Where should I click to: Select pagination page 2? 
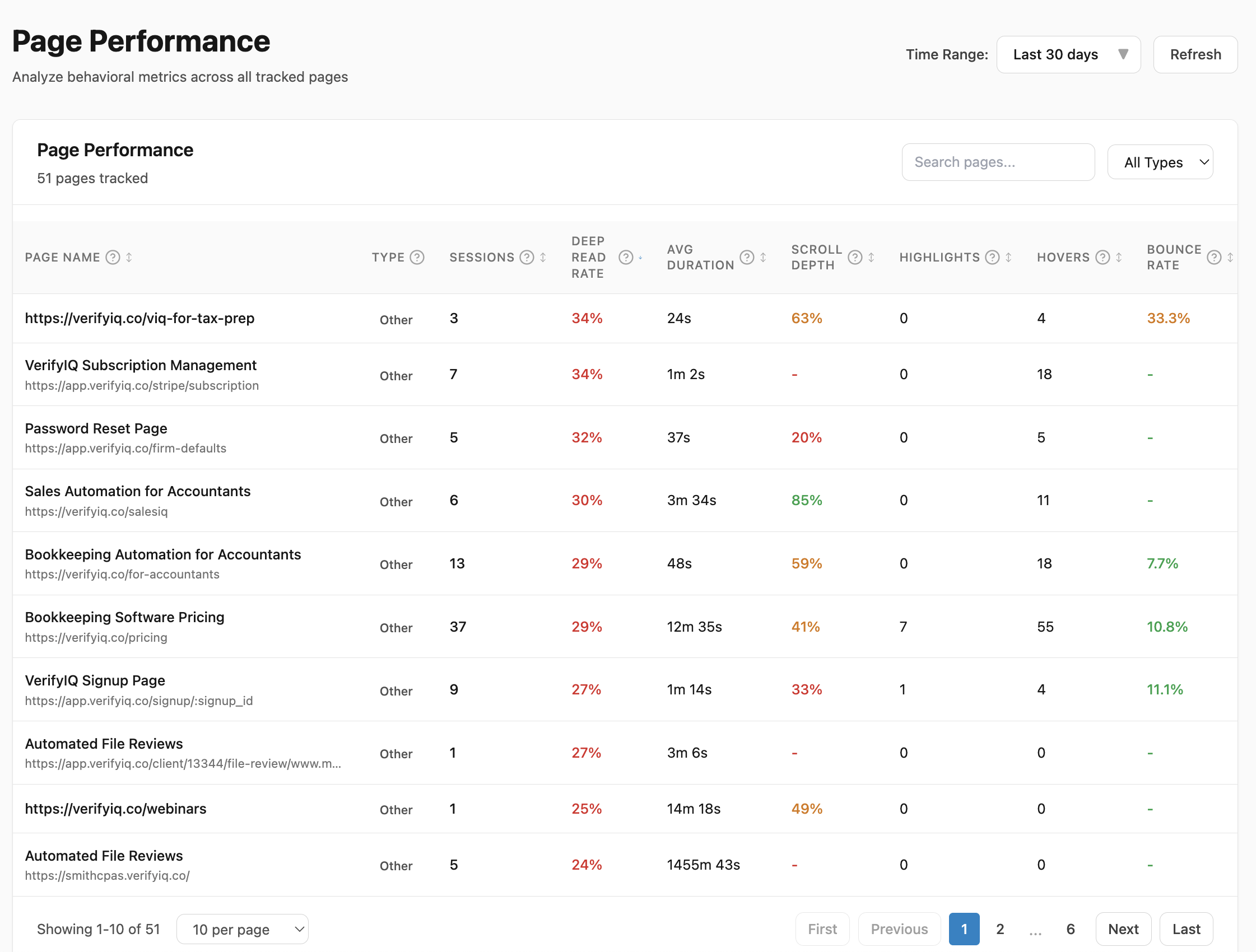(1000, 928)
